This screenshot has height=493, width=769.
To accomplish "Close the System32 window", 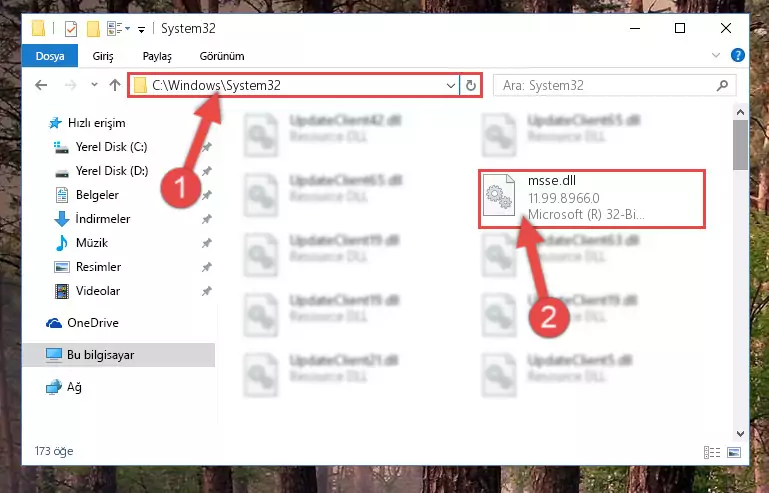I will (x=726, y=28).
